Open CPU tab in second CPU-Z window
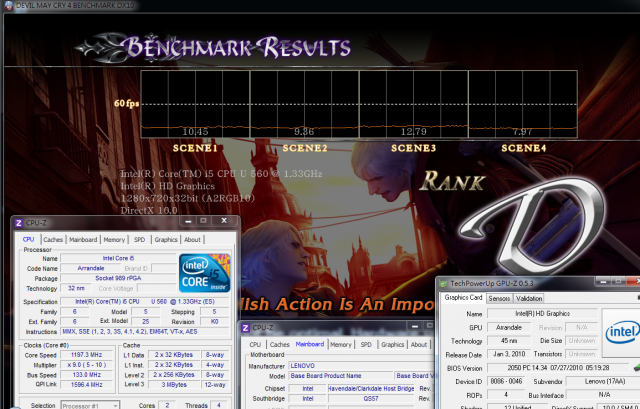This screenshot has width=640, height=409. pos(255,345)
